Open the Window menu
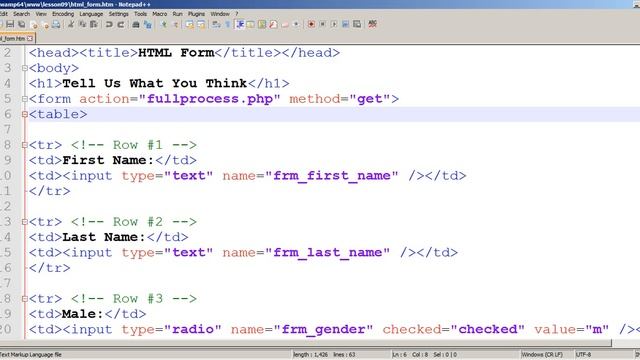640x360 pixels. pyautogui.click(x=220, y=14)
